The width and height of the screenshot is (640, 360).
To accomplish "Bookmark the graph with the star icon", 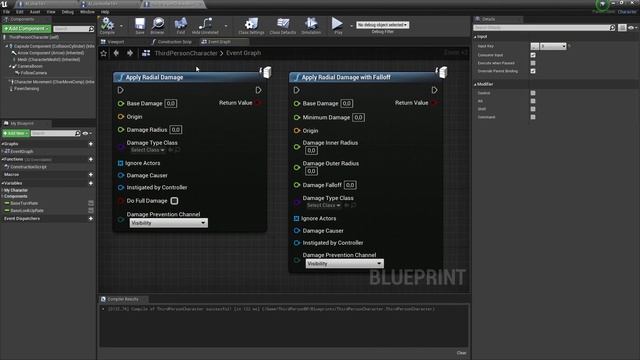I will tap(104, 53).
